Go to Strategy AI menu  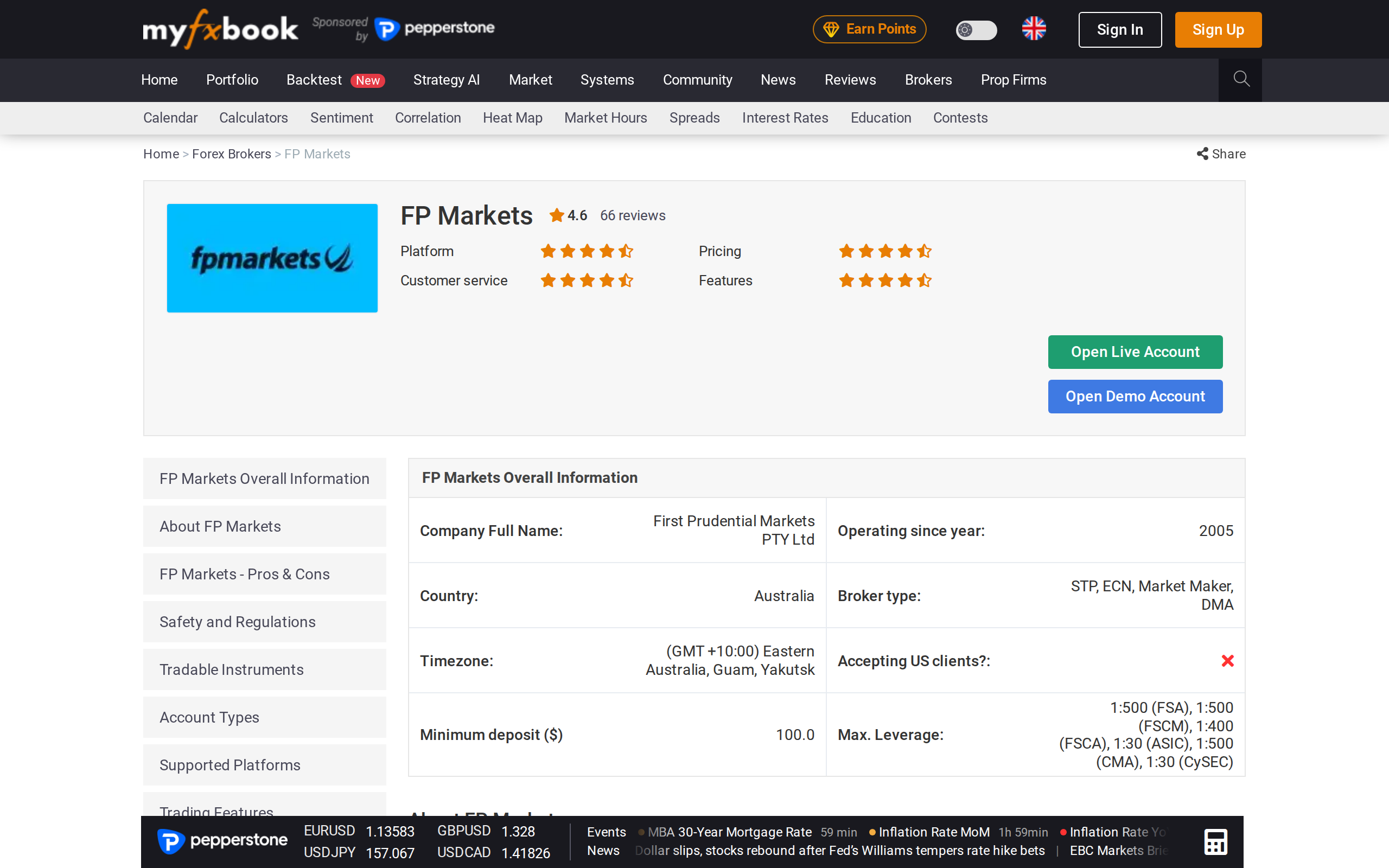tap(447, 80)
